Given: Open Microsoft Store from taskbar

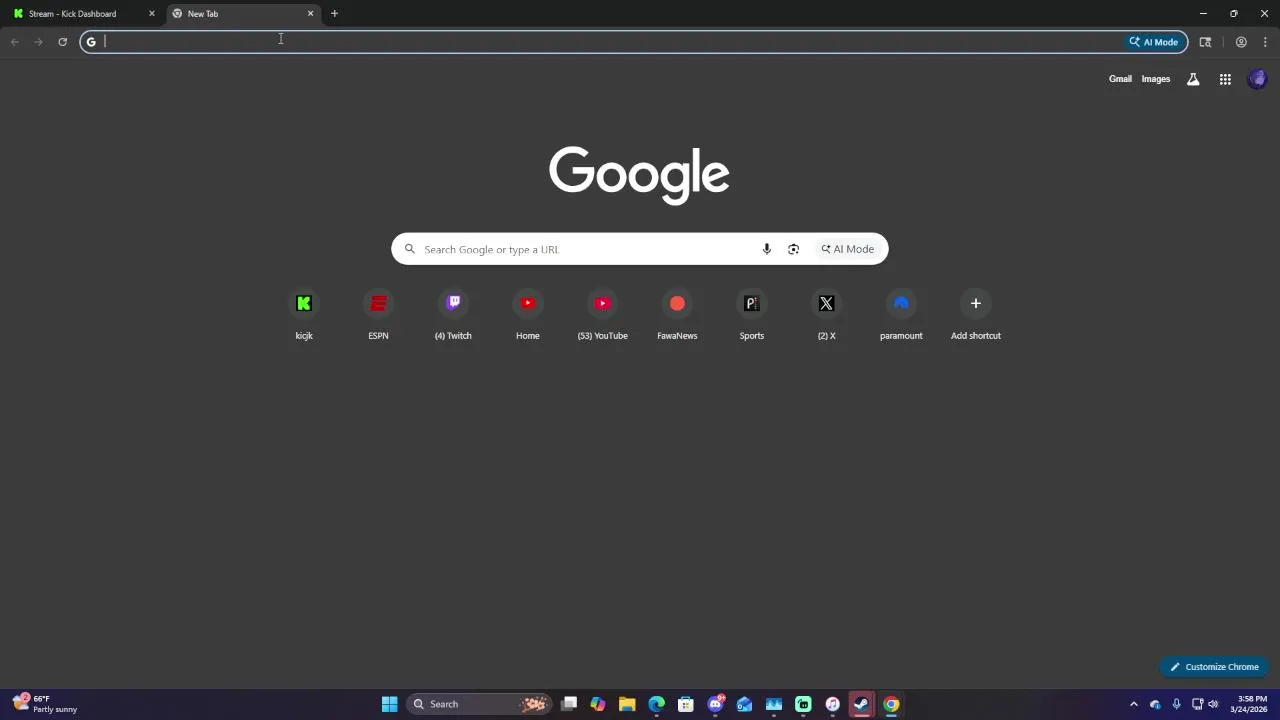Looking at the screenshot, I should 686,704.
